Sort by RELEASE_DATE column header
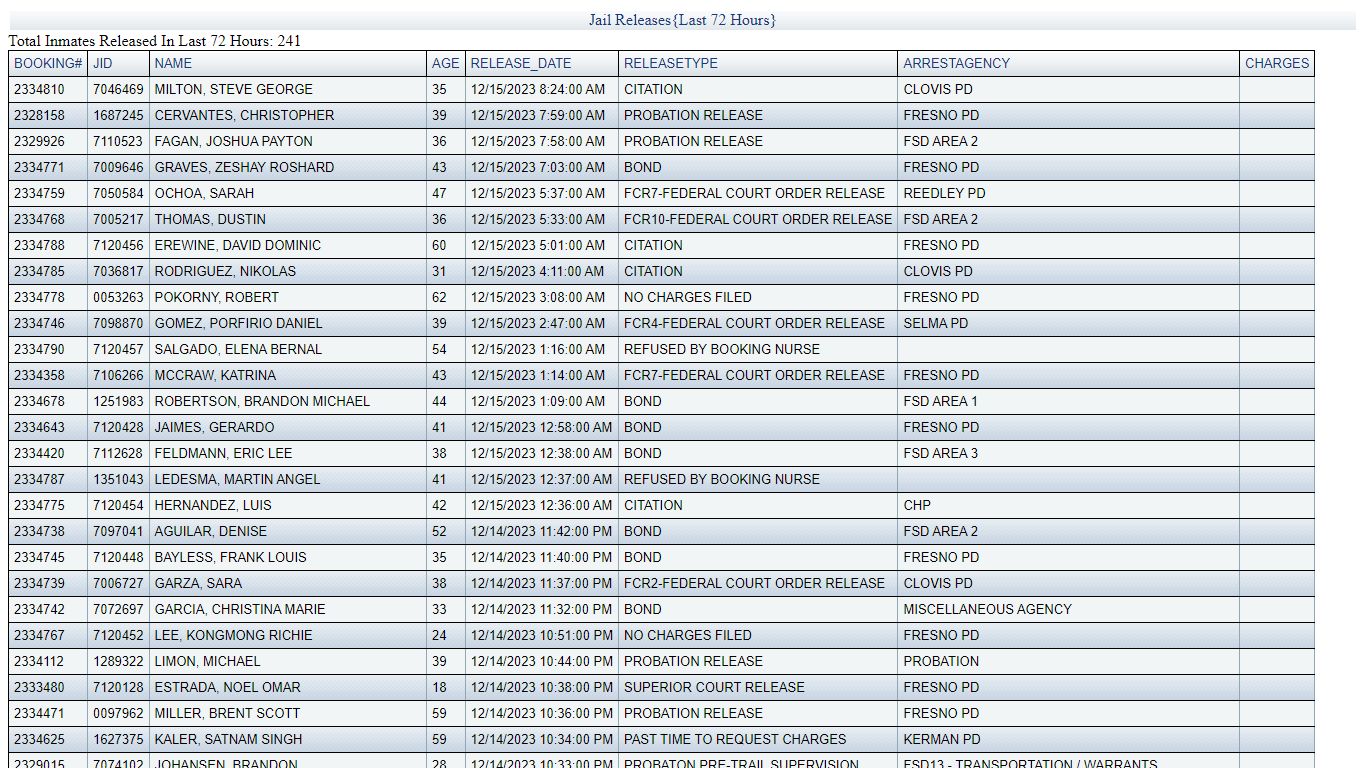 point(521,63)
